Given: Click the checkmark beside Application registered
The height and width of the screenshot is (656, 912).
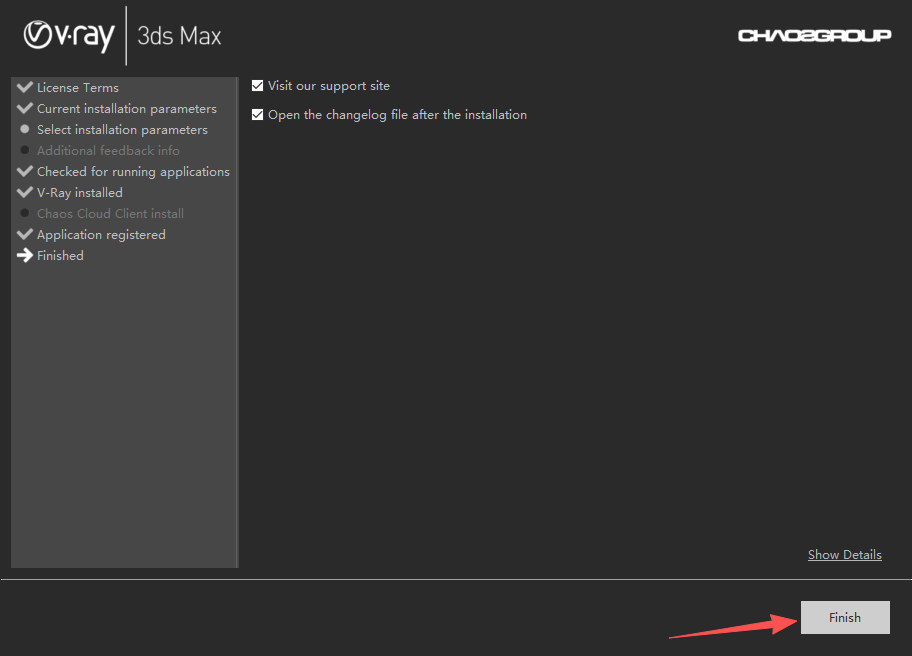Looking at the screenshot, I should point(25,234).
